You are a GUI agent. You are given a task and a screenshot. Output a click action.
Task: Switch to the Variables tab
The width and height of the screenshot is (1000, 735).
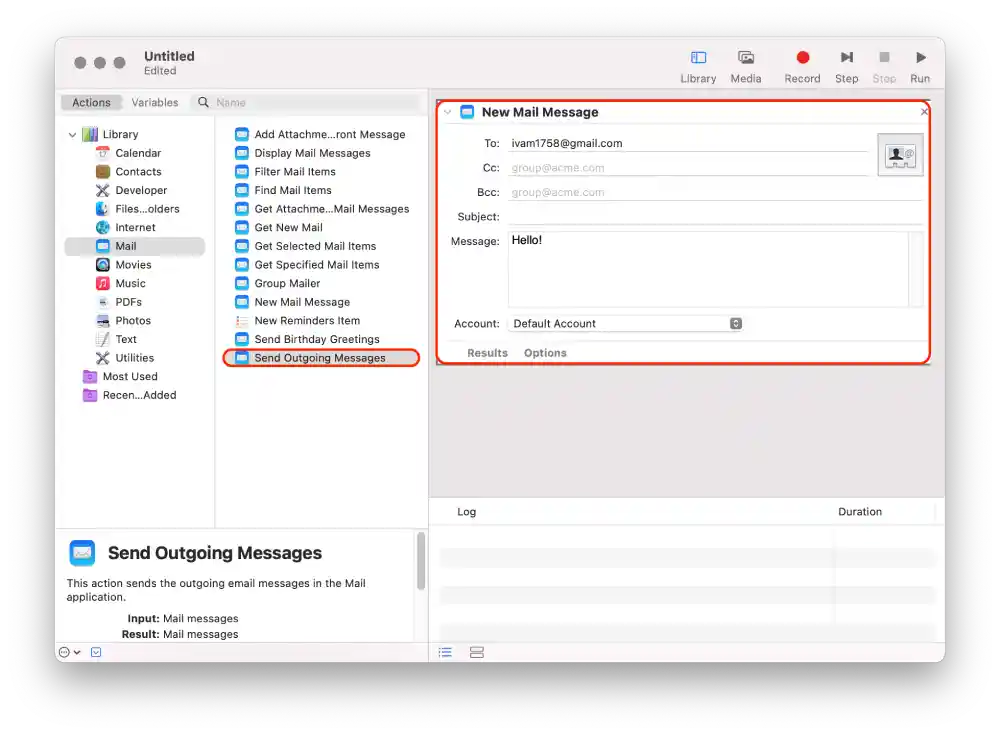pyautogui.click(x=154, y=102)
